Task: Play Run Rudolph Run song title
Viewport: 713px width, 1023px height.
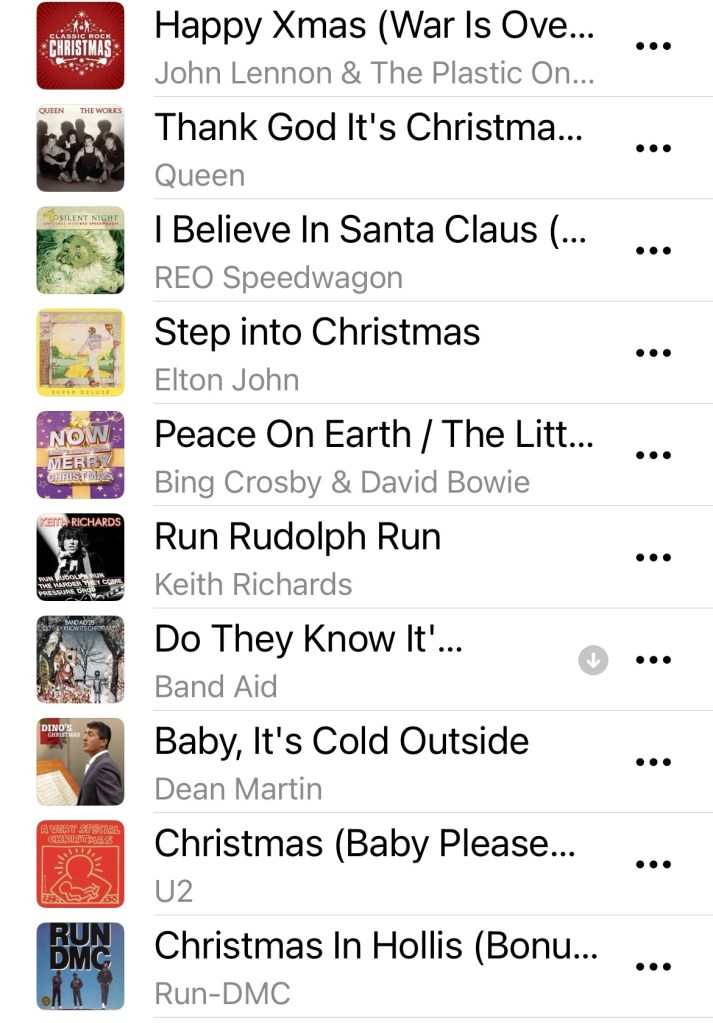Action: click(297, 538)
